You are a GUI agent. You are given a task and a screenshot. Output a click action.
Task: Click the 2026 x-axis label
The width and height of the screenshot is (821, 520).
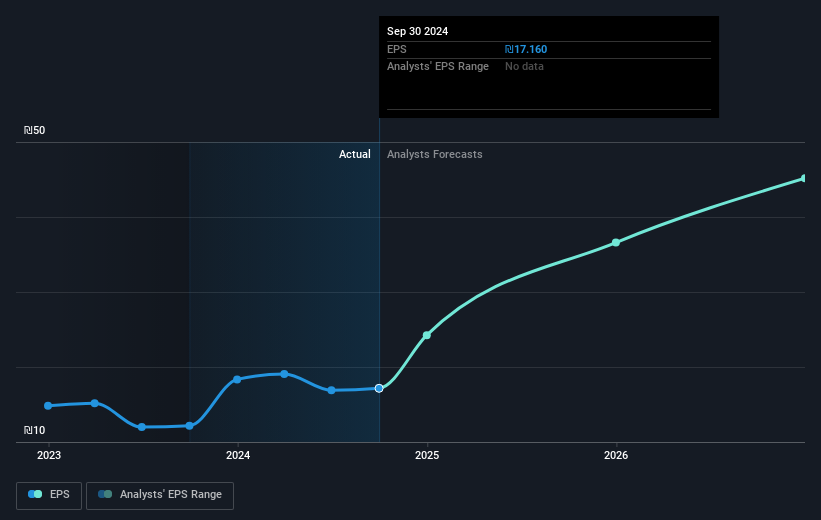pyautogui.click(x=616, y=456)
